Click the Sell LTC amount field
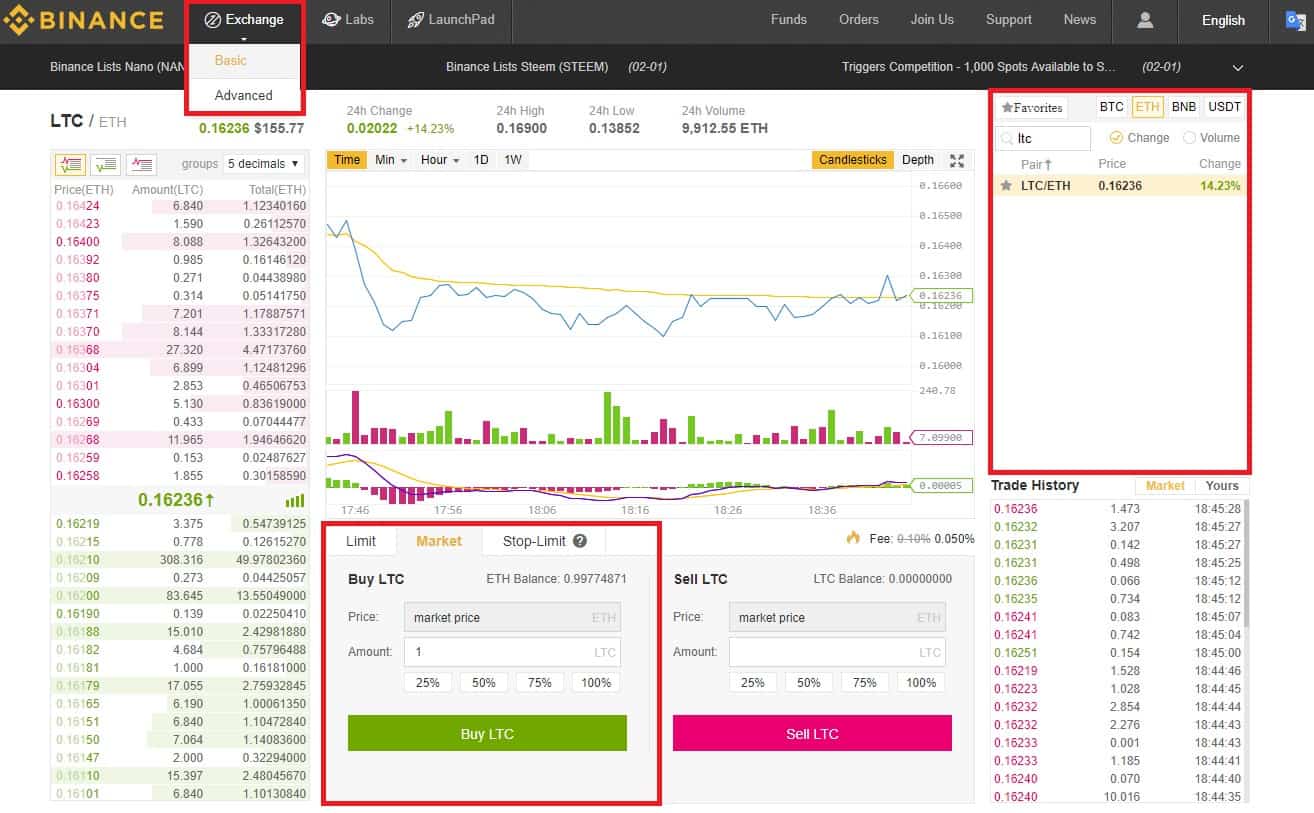1314x813 pixels. pos(837,652)
